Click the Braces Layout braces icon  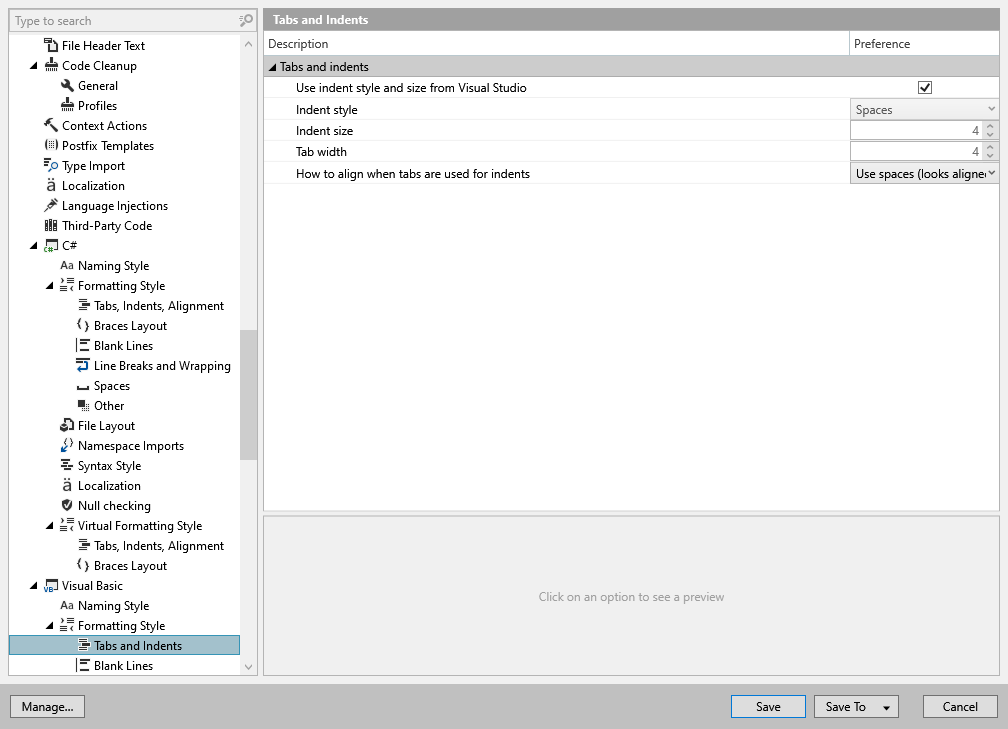pyautogui.click(x=83, y=325)
